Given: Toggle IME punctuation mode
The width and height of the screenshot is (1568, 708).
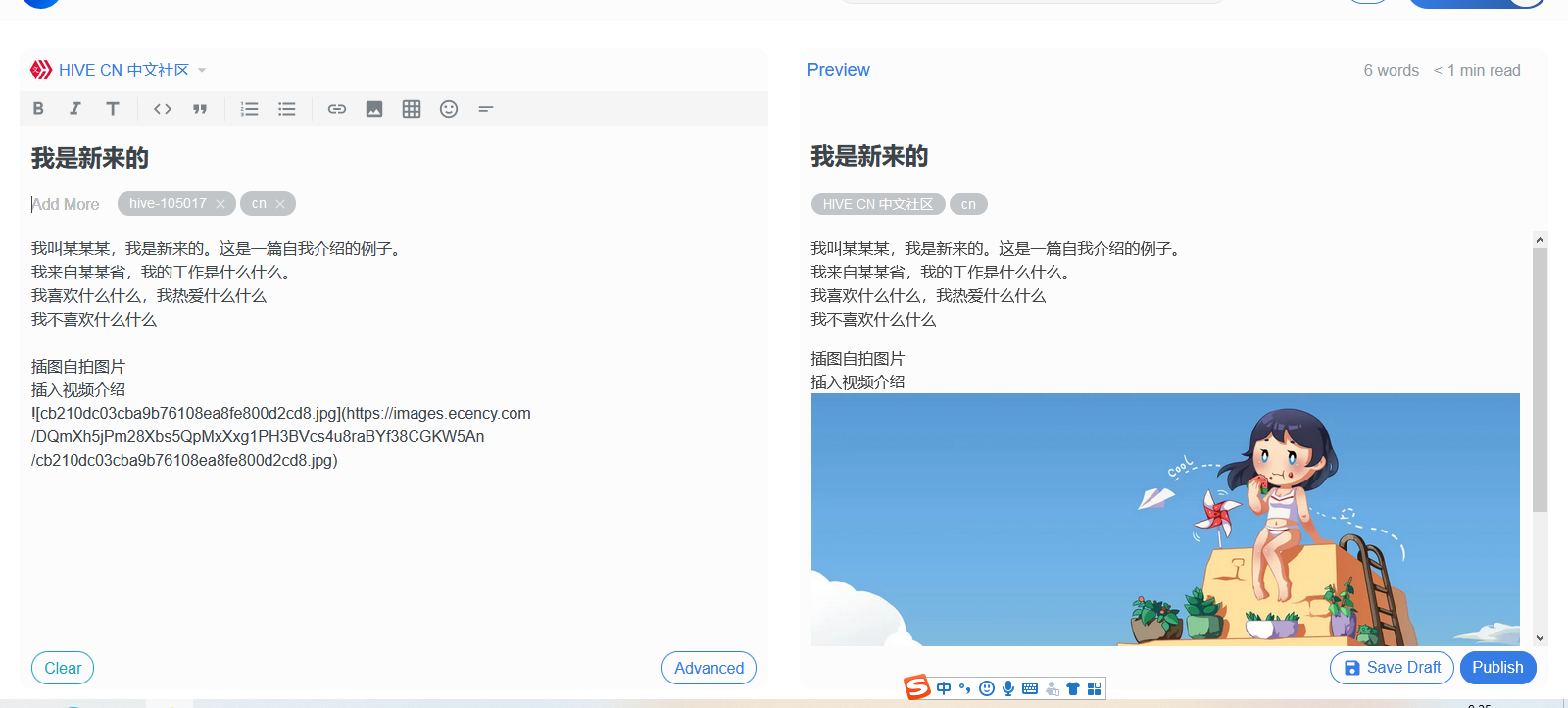Looking at the screenshot, I should 965,688.
